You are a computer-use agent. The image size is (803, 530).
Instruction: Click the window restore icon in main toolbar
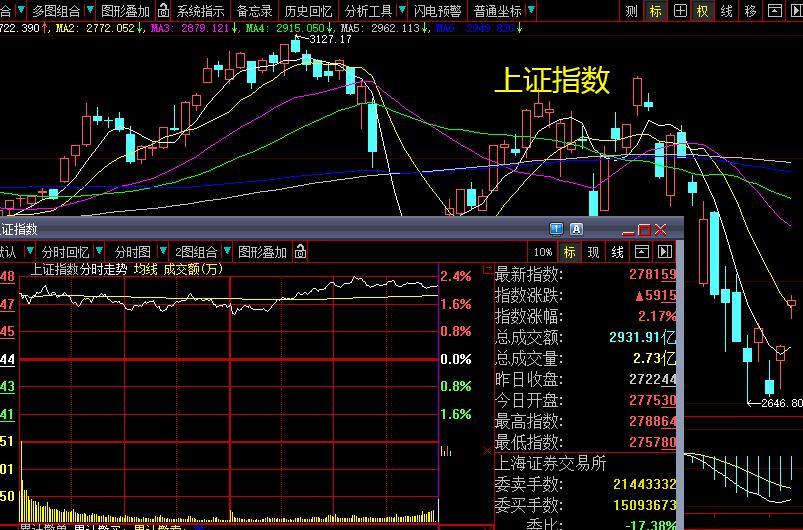tap(774, 11)
